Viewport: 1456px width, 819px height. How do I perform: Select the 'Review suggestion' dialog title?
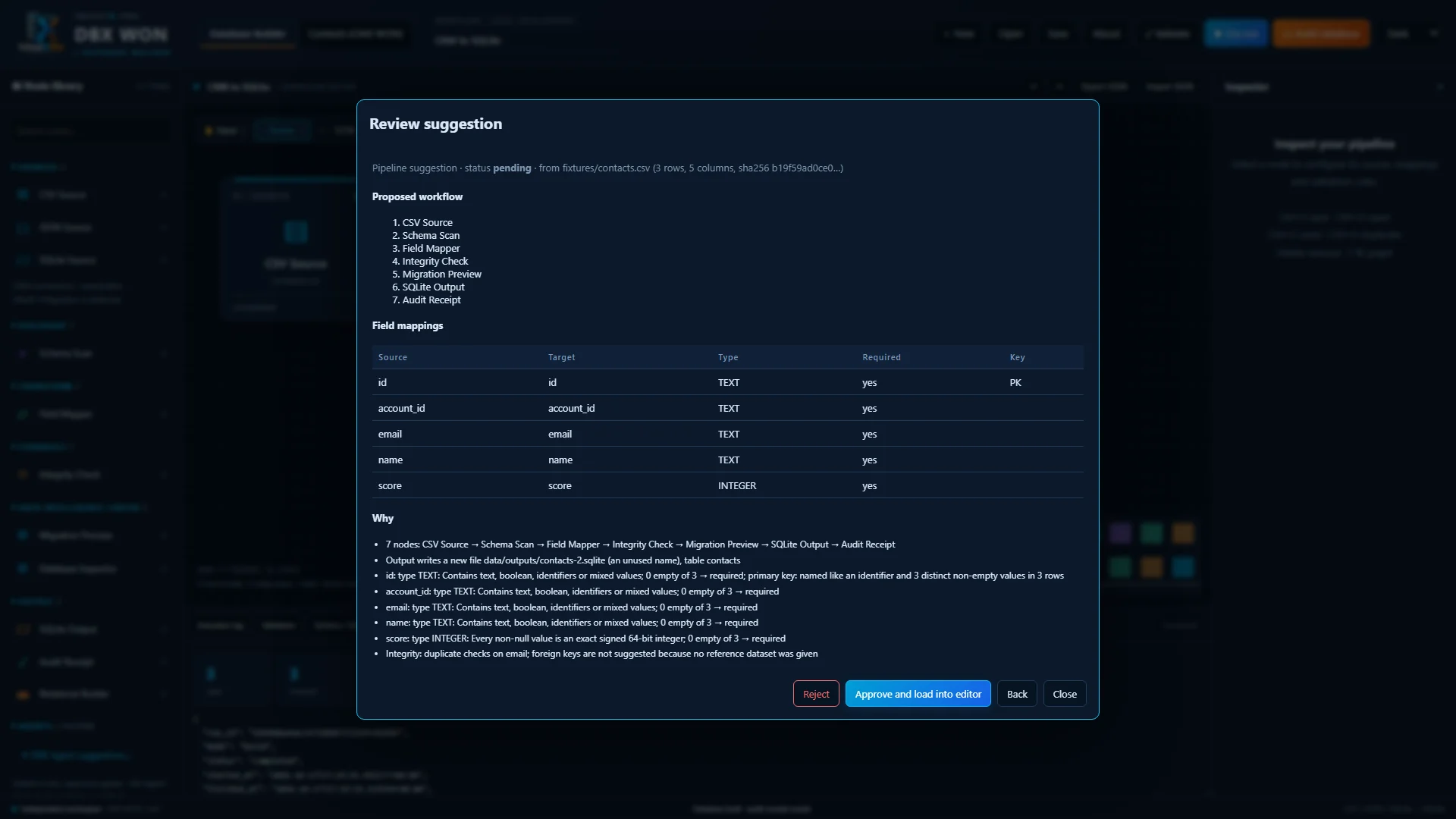pyautogui.click(x=435, y=124)
